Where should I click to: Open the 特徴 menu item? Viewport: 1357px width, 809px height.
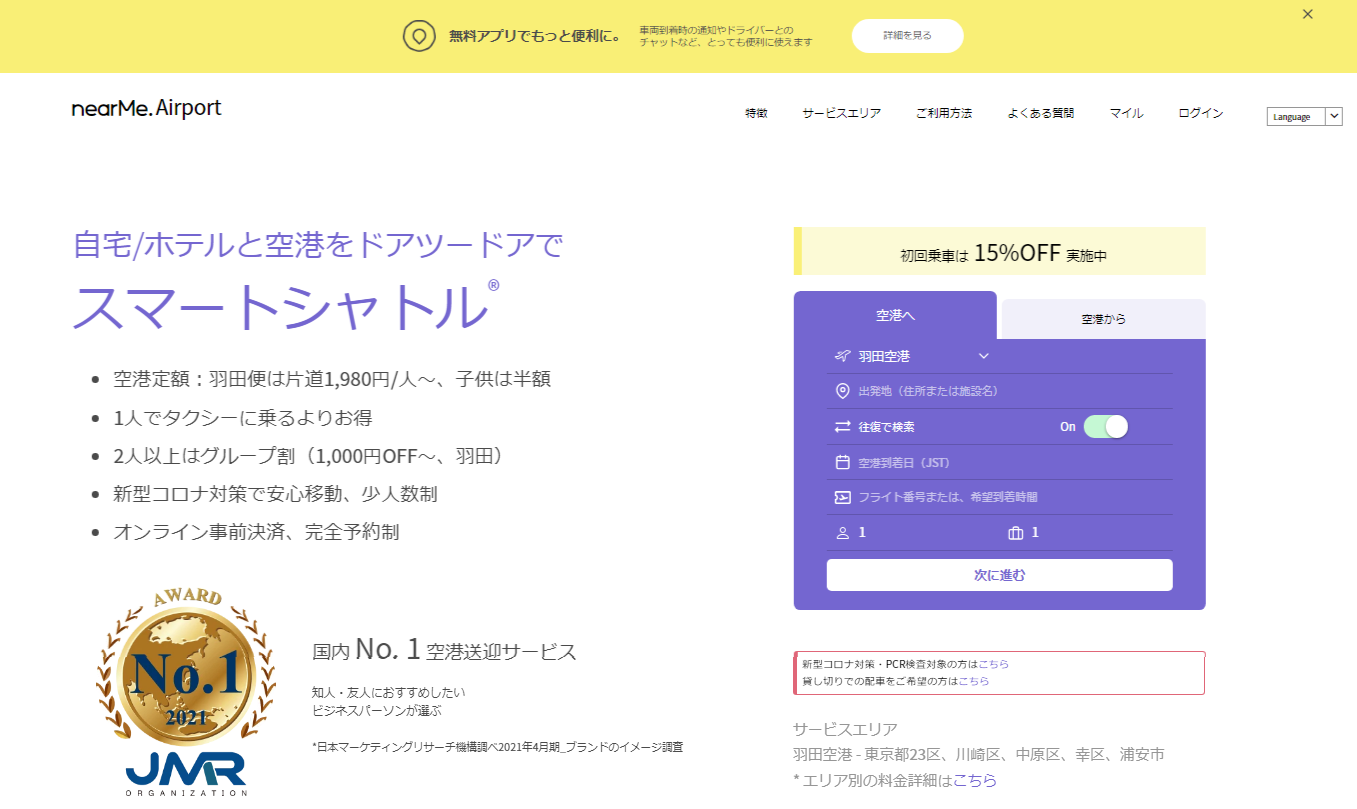756,113
